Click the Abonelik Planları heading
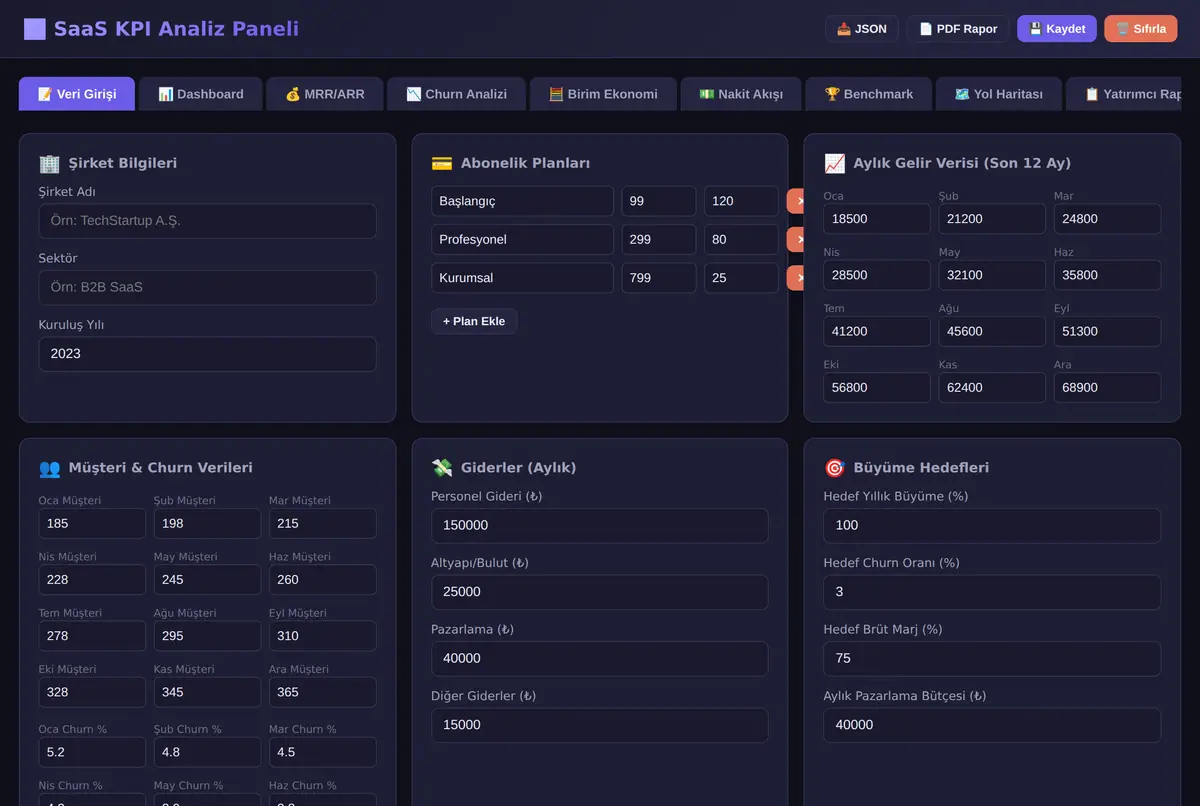This screenshot has width=1200, height=806. click(525, 163)
